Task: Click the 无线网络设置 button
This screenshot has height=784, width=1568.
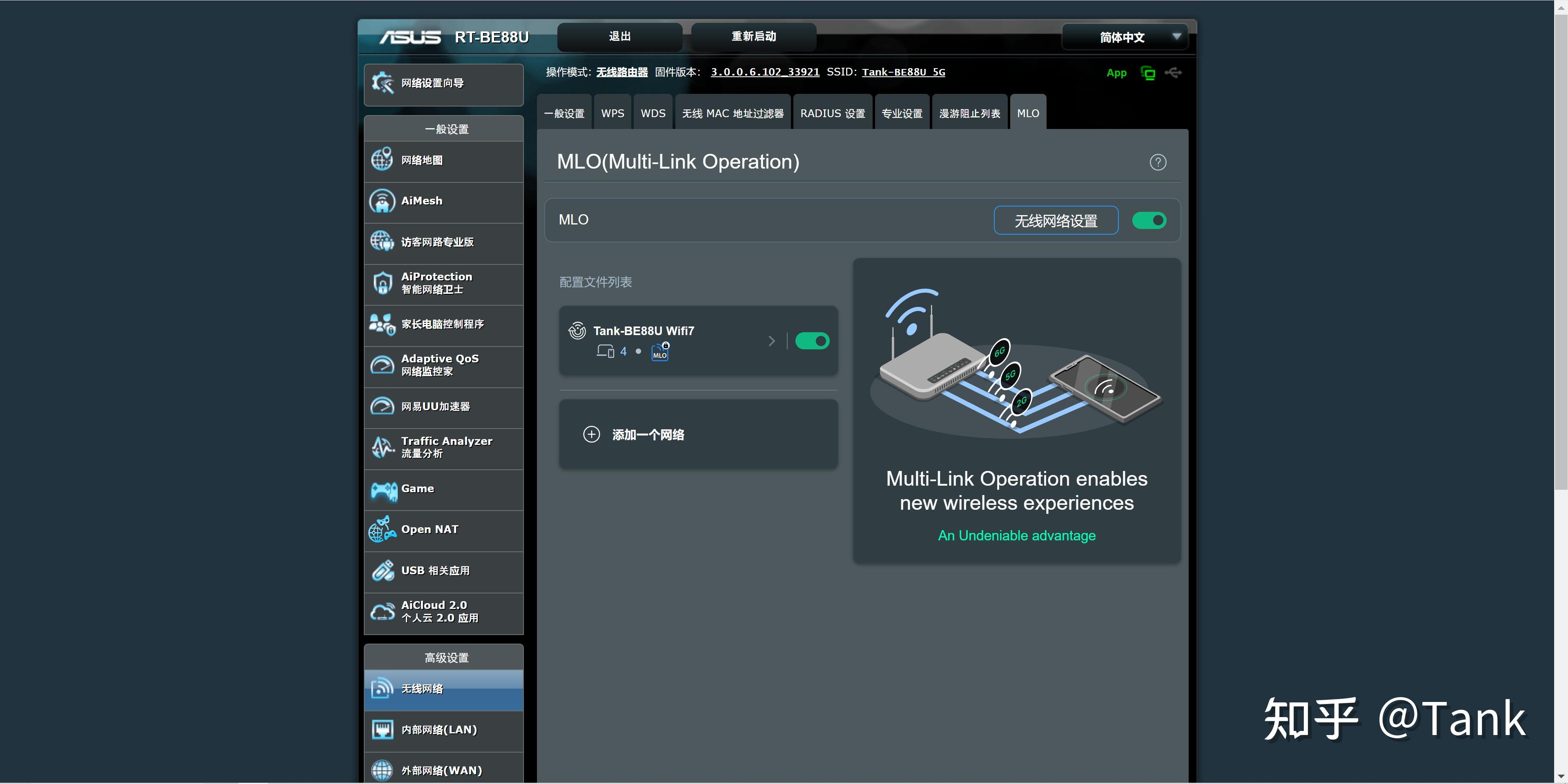Action: [x=1055, y=220]
